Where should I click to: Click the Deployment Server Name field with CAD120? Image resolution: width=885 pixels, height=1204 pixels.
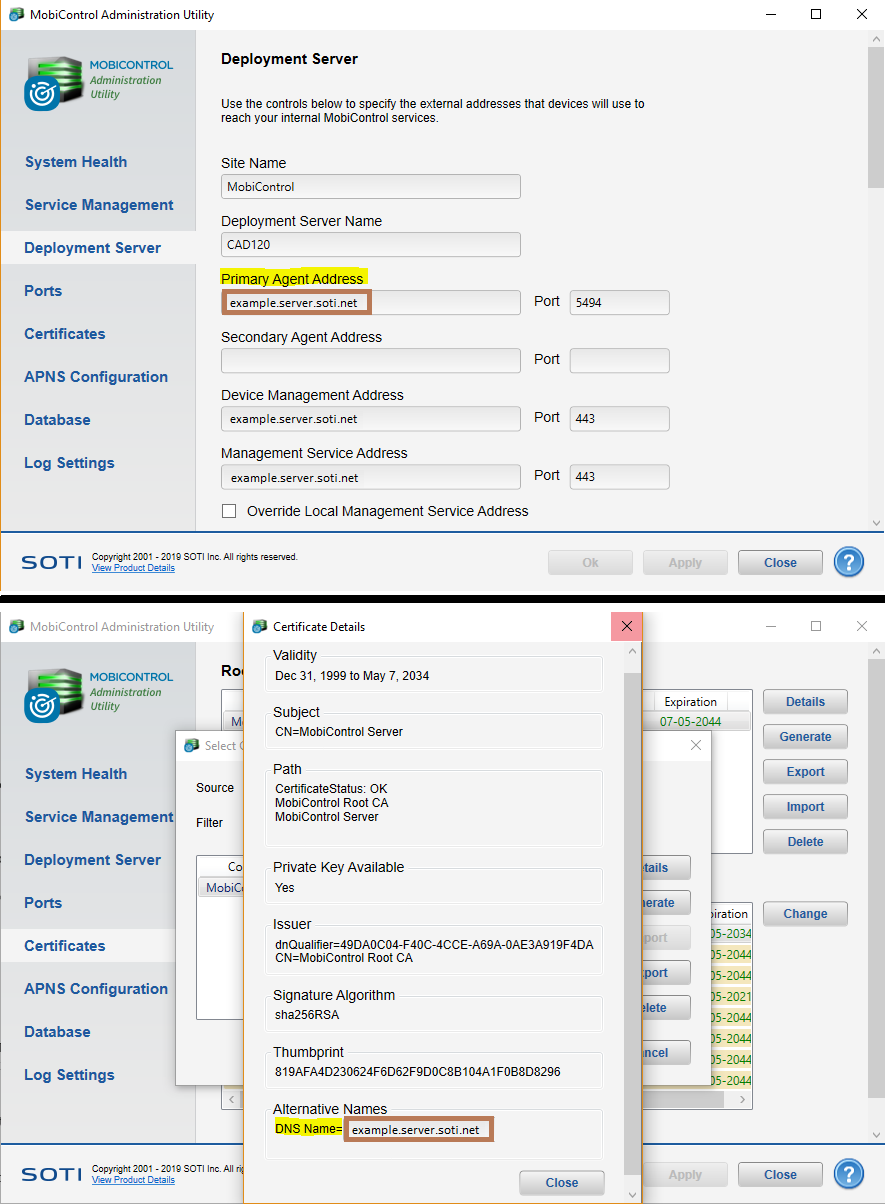370,244
